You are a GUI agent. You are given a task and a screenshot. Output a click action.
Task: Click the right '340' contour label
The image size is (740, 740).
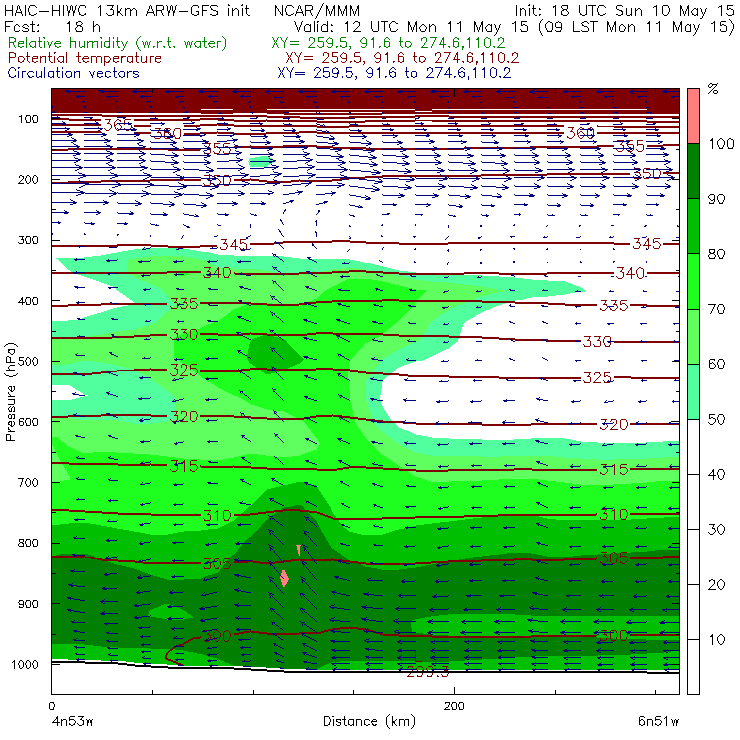pyautogui.click(x=630, y=273)
